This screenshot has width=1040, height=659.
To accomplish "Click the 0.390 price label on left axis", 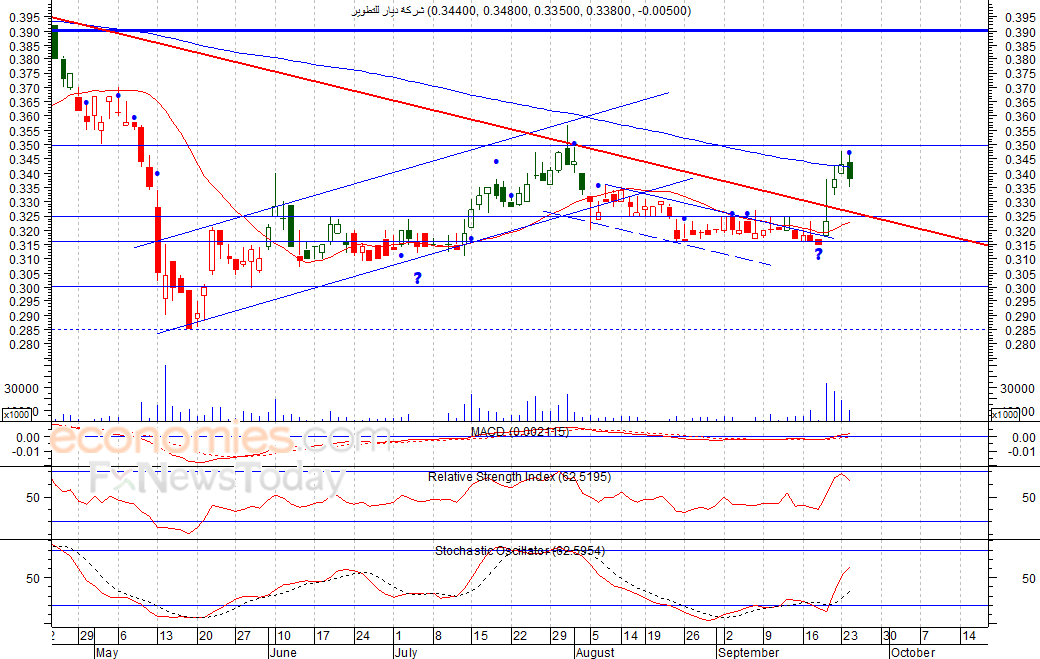I will point(26,32).
